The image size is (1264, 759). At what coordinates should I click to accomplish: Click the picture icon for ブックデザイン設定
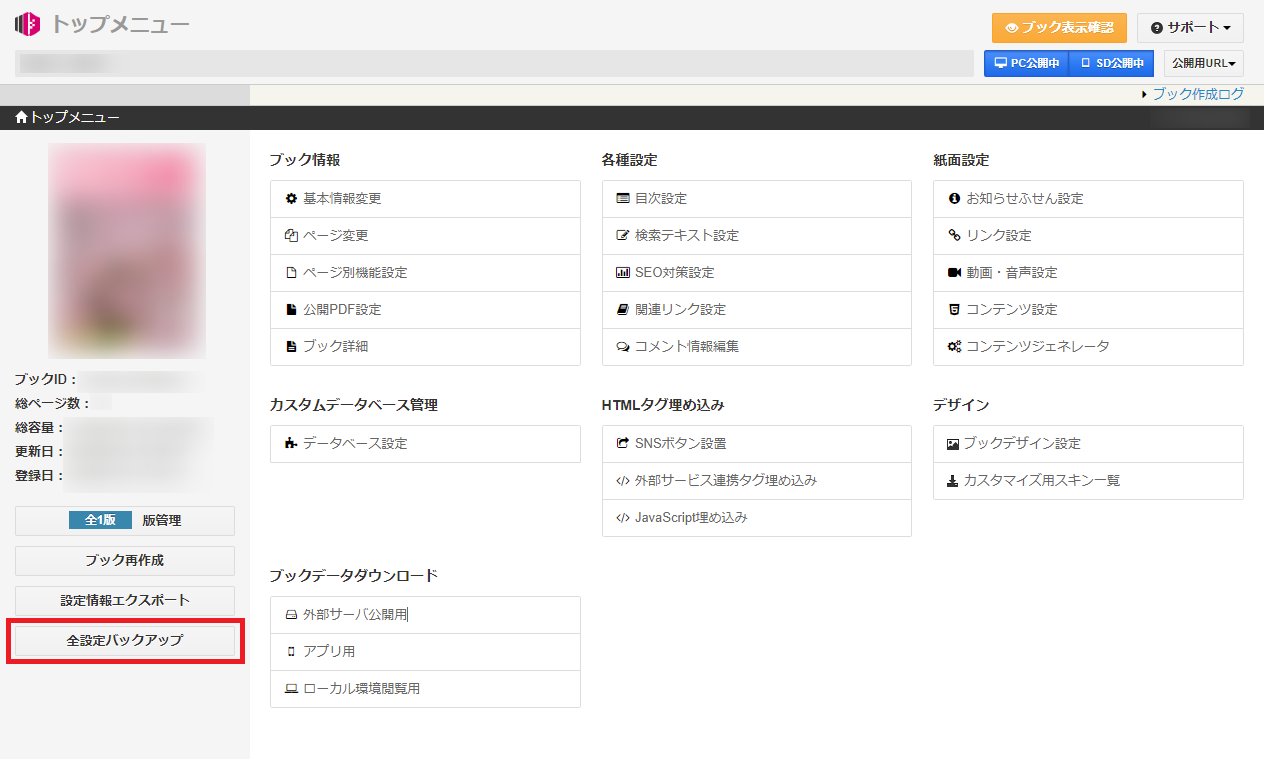click(x=953, y=444)
